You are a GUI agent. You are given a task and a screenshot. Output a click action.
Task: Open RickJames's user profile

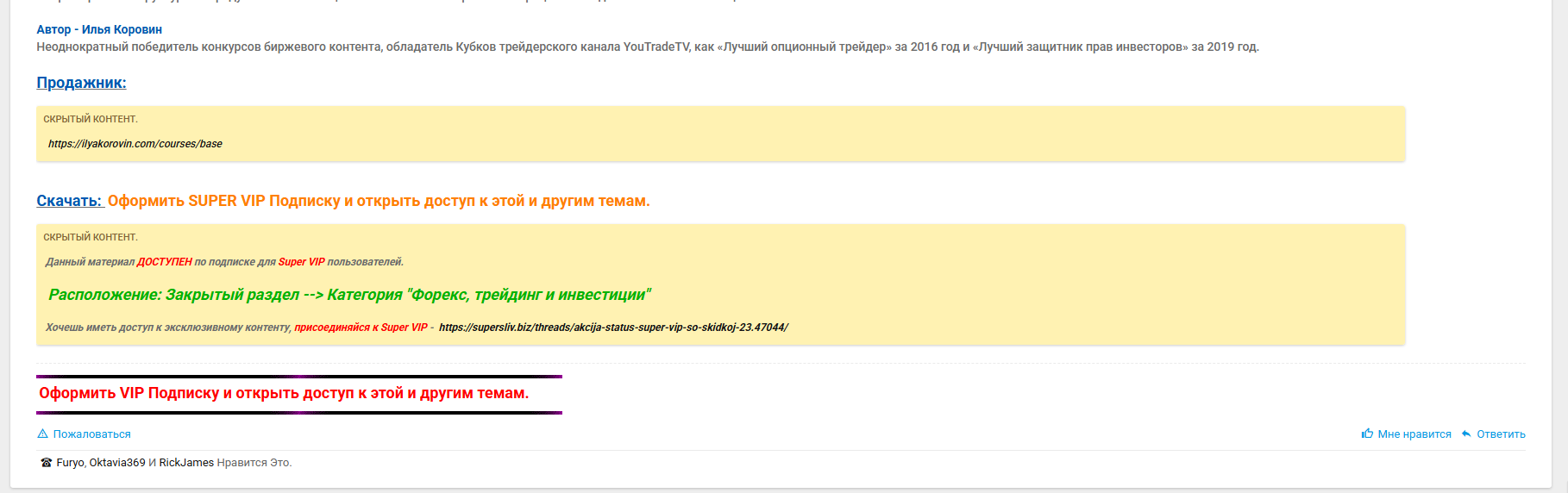click(186, 463)
